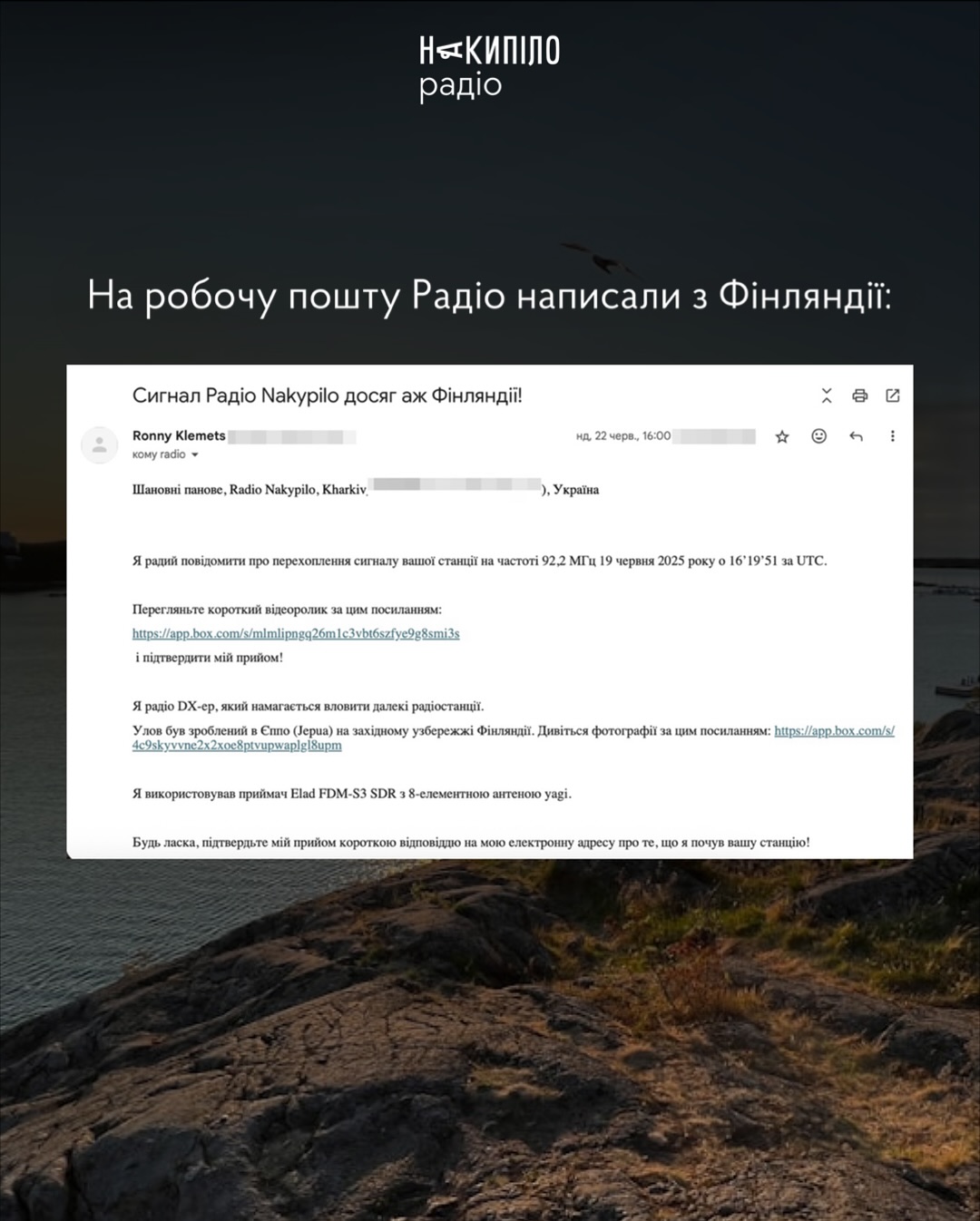Click the date 'нд, 22 черв., 16:00'
This screenshot has width=980, height=1221.
622,436
